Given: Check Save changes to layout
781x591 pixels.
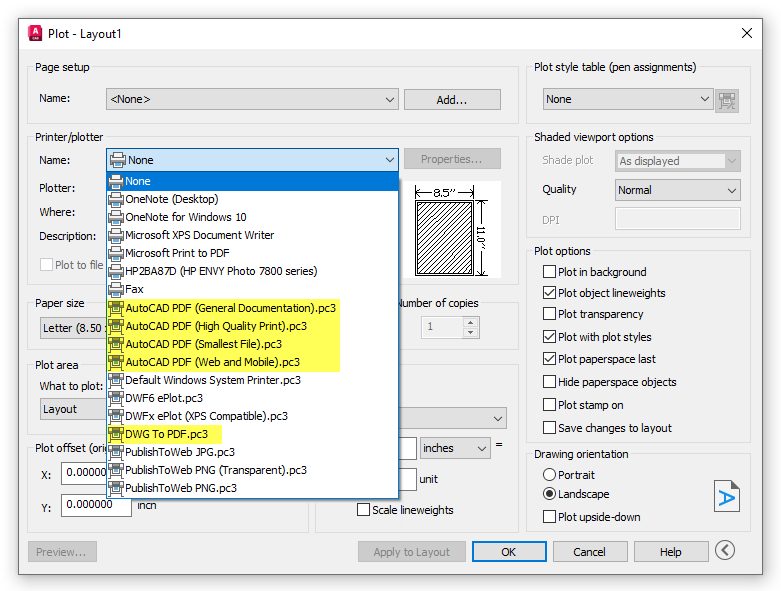Looking at the screenshot, I should 549,428.
